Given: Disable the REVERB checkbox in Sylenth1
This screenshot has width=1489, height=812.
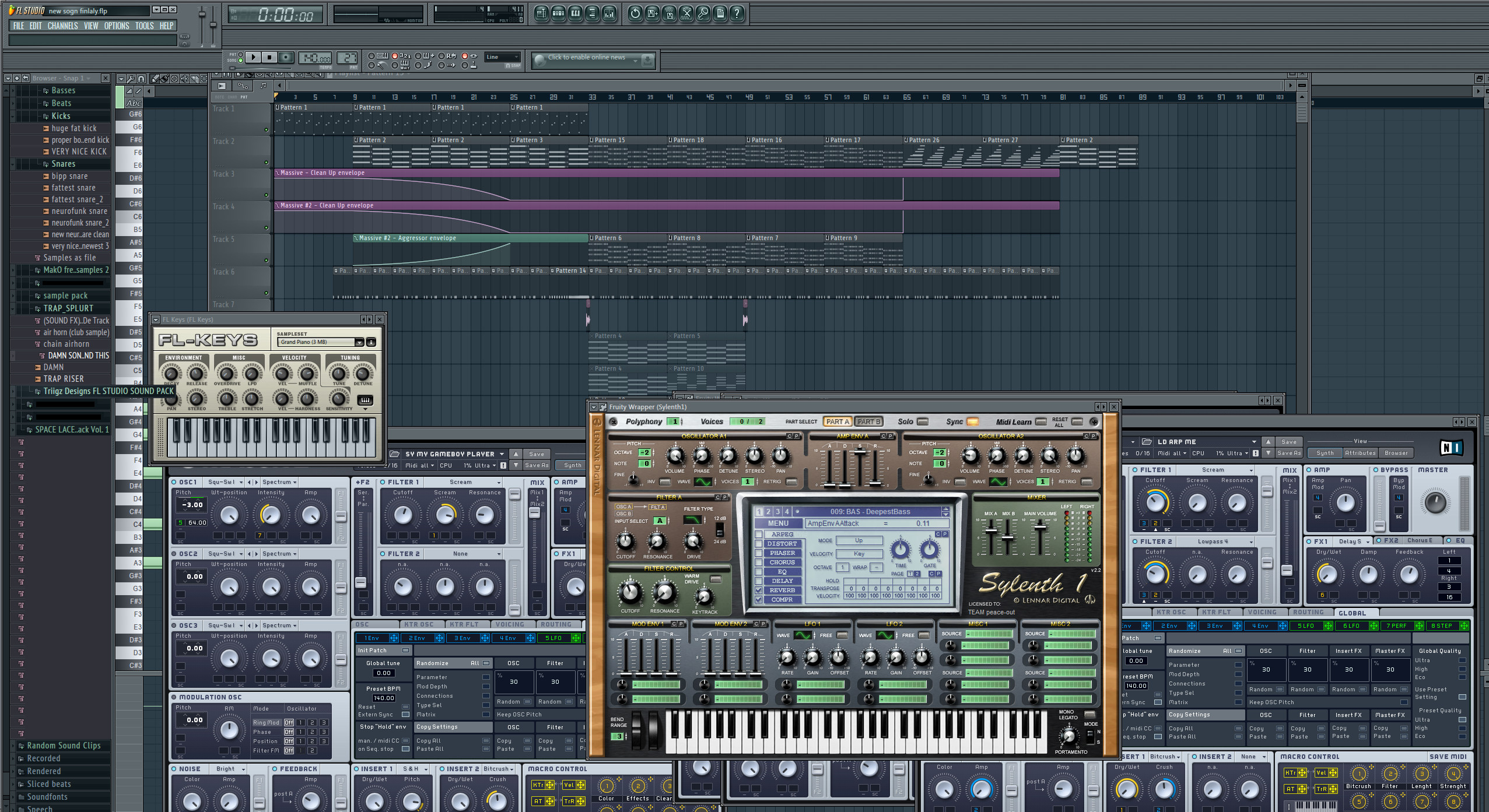Looking at the screenshot, I should tap(759, 590).
